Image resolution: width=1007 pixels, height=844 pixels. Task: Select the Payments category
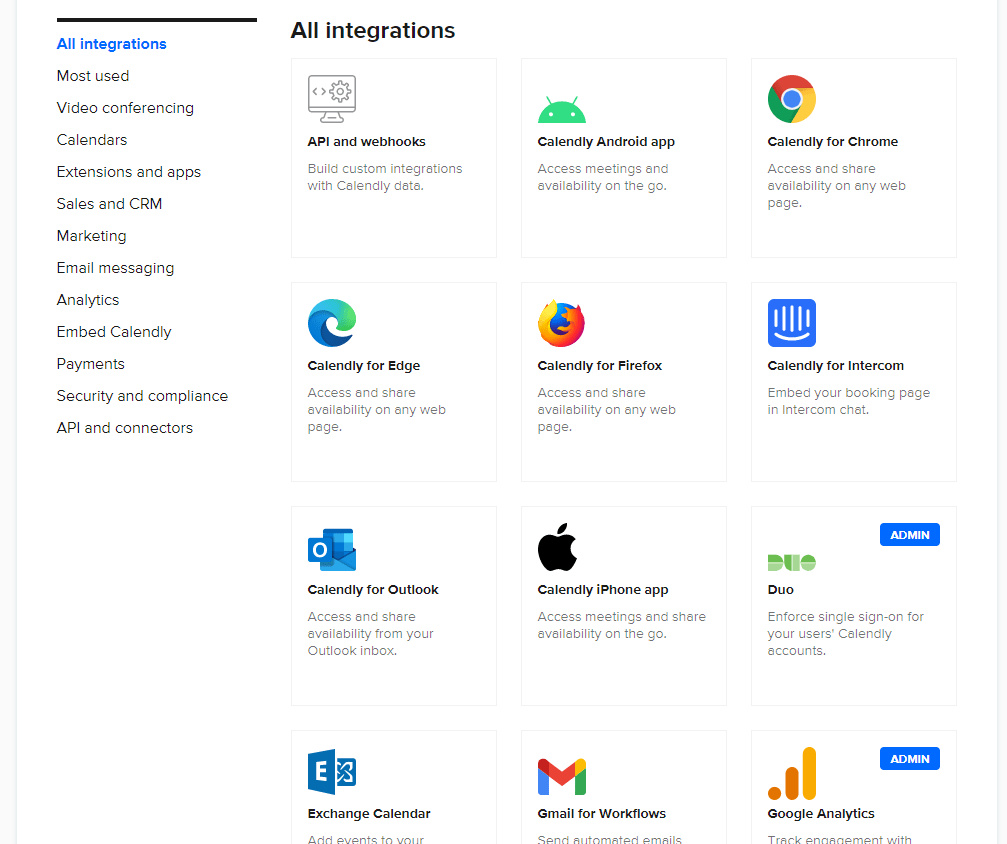[91, 364]
